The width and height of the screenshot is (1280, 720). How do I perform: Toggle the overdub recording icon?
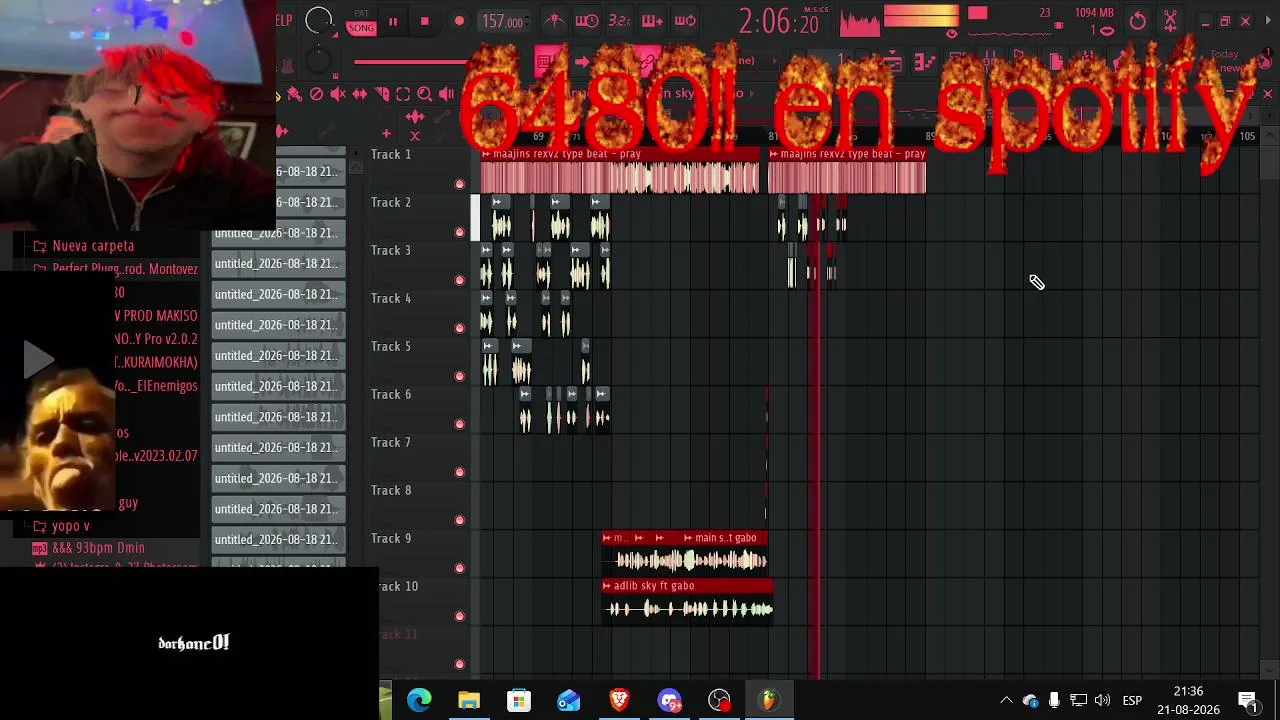point(652,21)
